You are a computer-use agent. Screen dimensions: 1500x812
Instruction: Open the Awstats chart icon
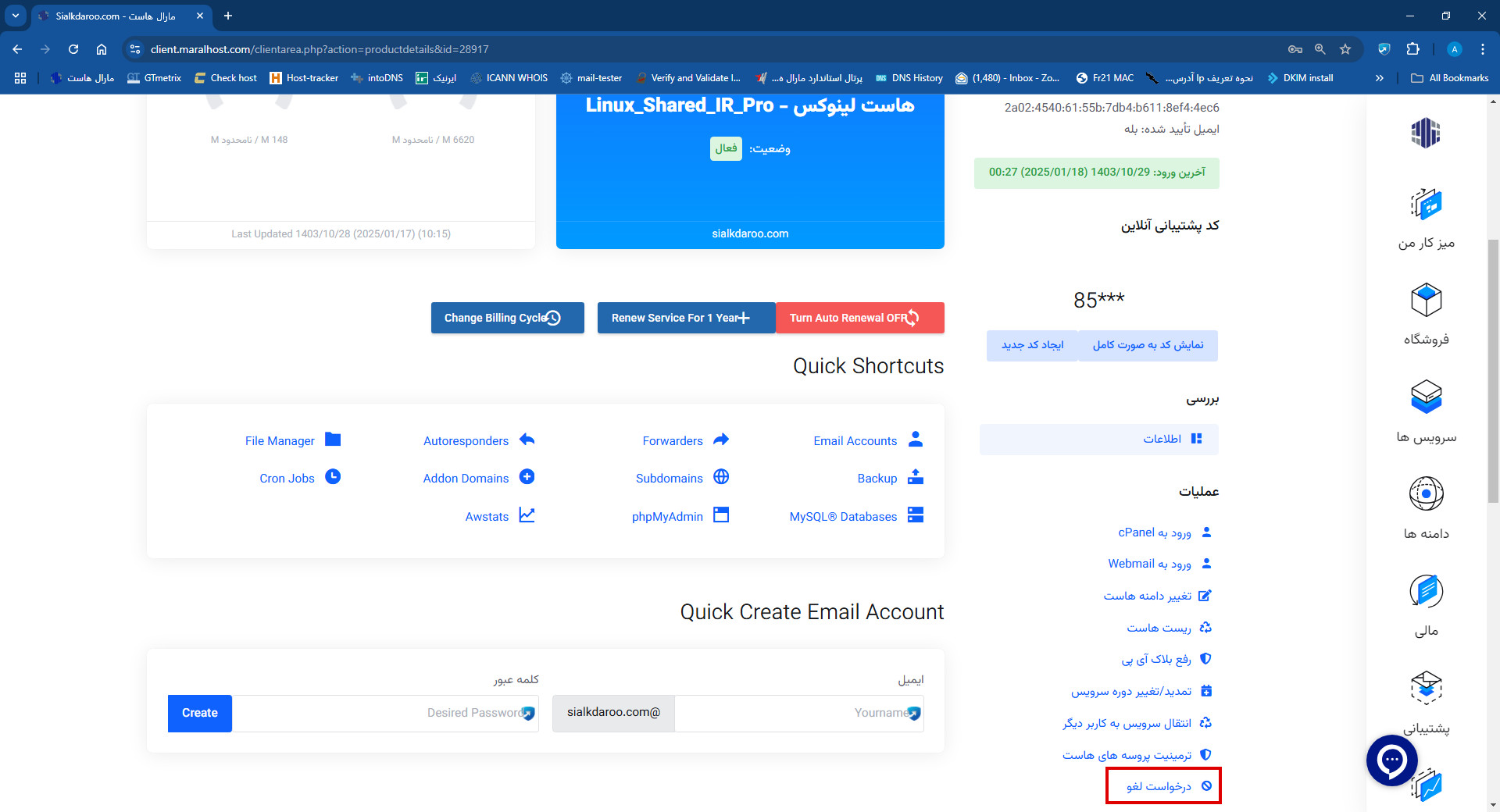click(x=527, y=515)
